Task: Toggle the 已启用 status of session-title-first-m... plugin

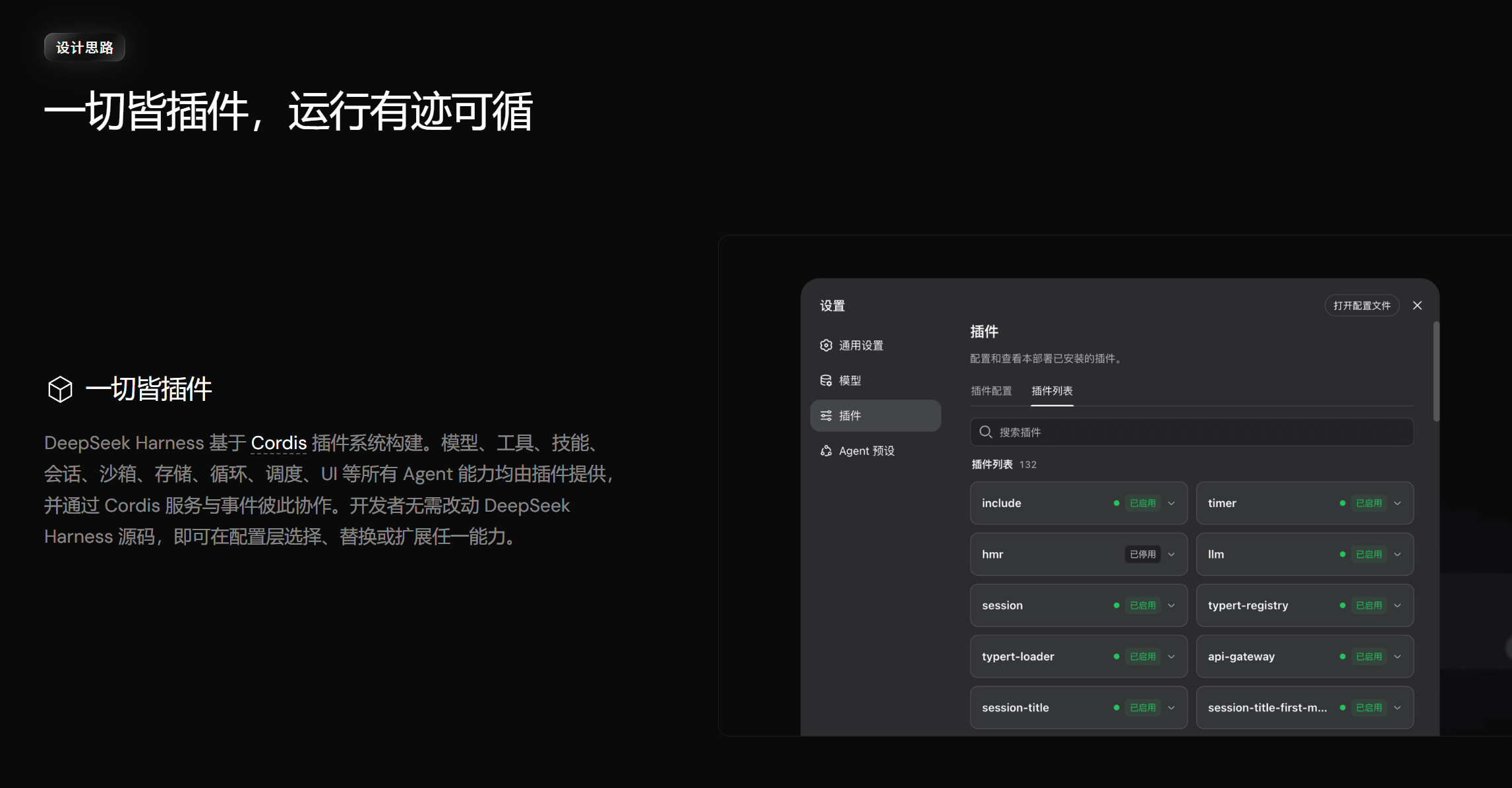Action: (x=1369, y=708)
